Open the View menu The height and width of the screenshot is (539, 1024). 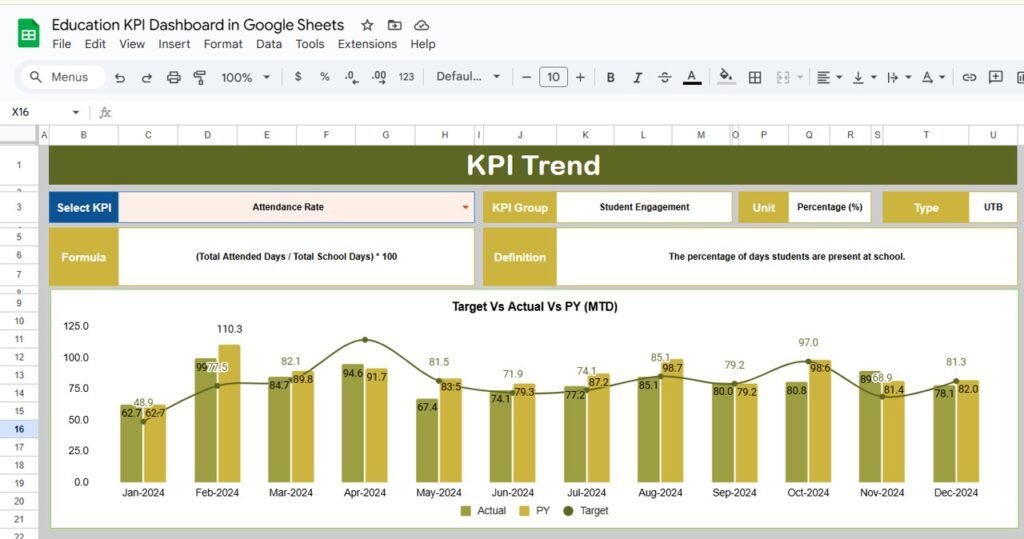point(132,44)
